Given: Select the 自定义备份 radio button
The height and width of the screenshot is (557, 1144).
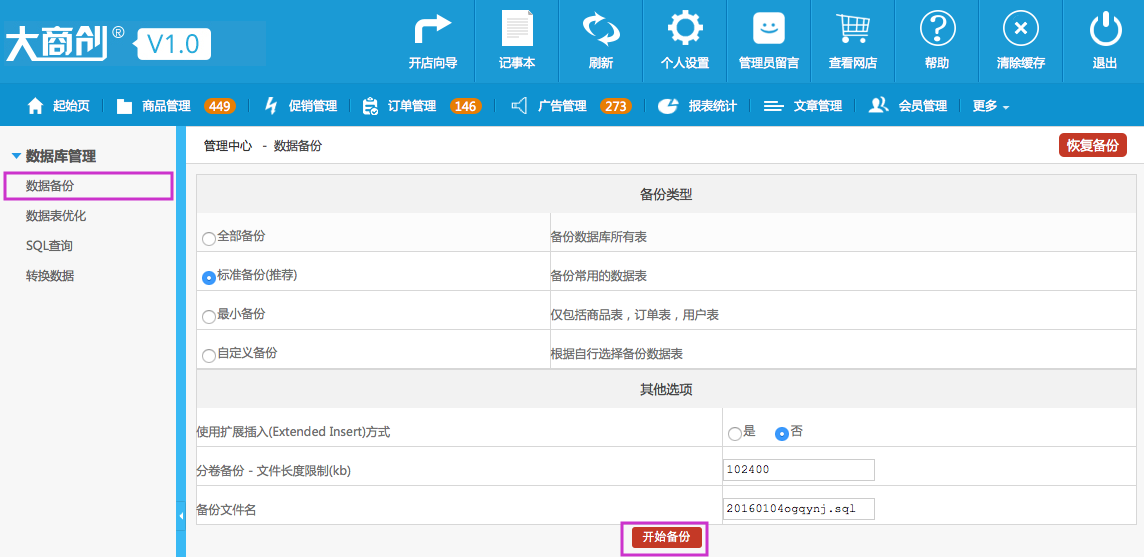Looking at the screenshot, I should click(x=209, y=356).
